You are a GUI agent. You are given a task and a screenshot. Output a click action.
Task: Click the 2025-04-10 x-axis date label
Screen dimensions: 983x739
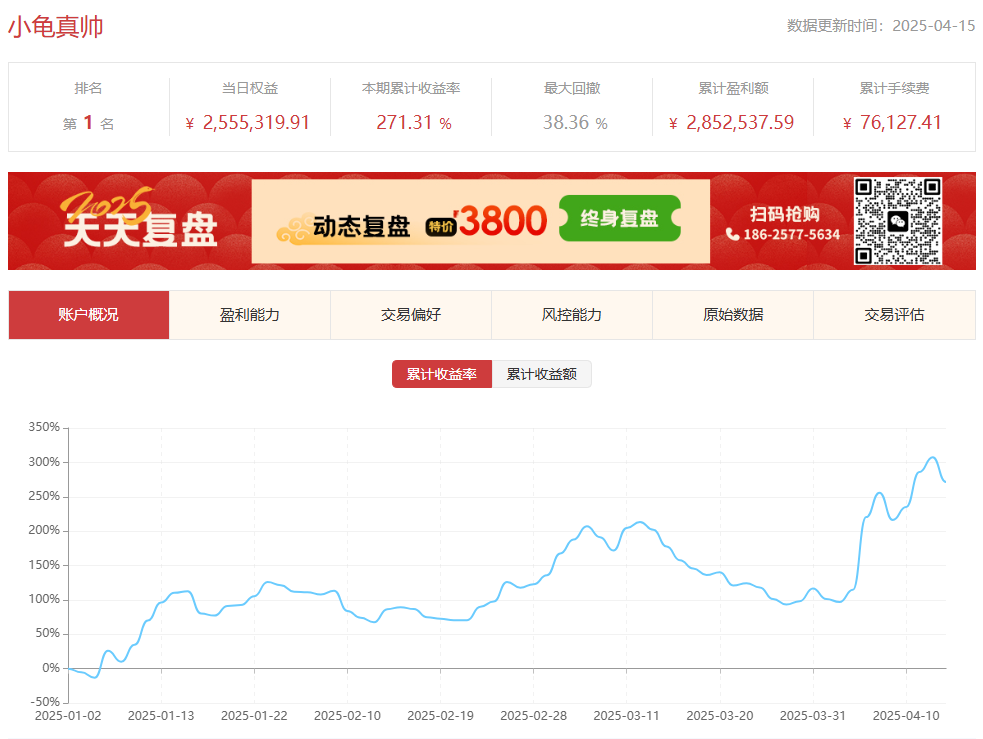point(906,716)
